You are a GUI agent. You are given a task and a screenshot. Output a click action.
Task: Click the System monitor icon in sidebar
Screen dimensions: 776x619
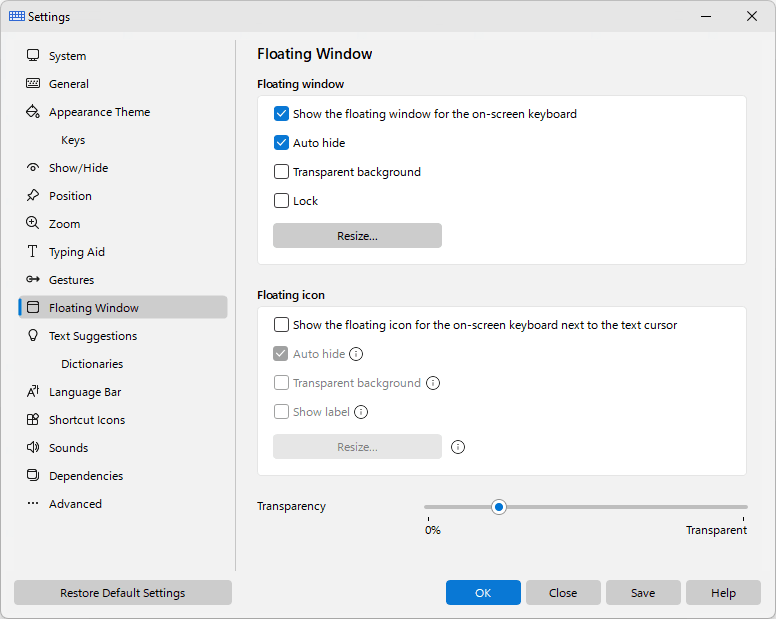coord(33,55)
